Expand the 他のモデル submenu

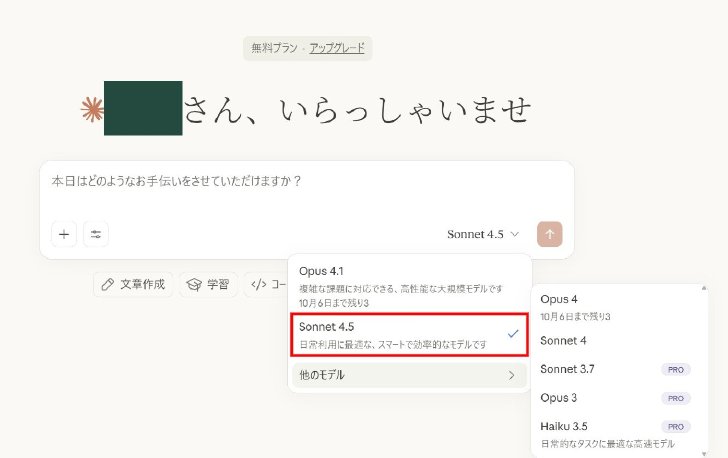(x=410, y=375)
